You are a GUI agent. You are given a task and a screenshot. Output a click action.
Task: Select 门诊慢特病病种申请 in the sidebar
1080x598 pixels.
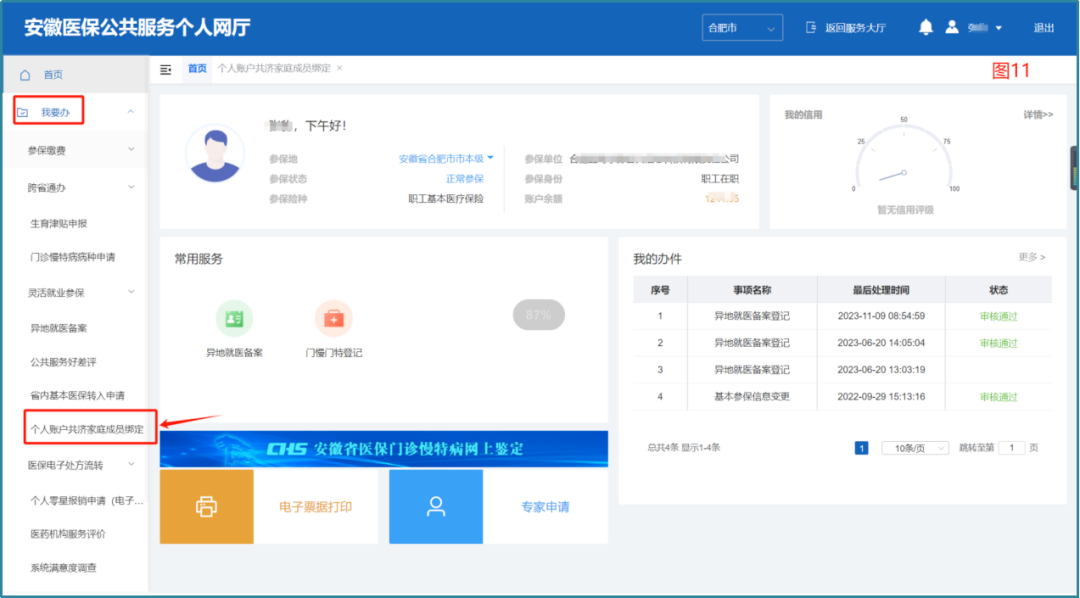pos(73,258)
